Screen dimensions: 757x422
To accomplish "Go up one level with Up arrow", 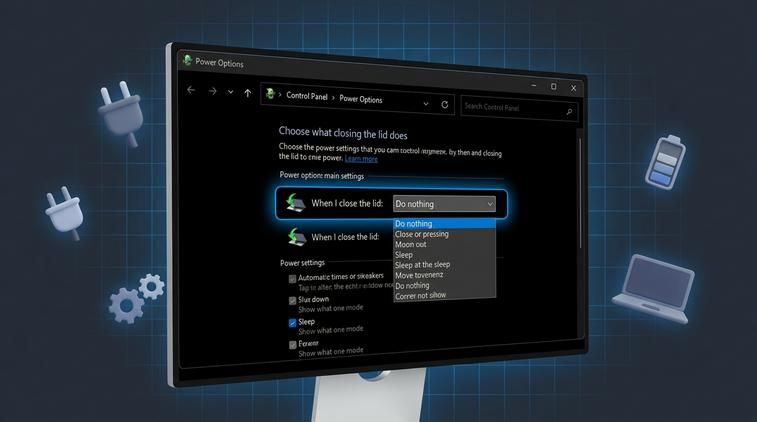I will pyautogui.click(x=248, y=94).
